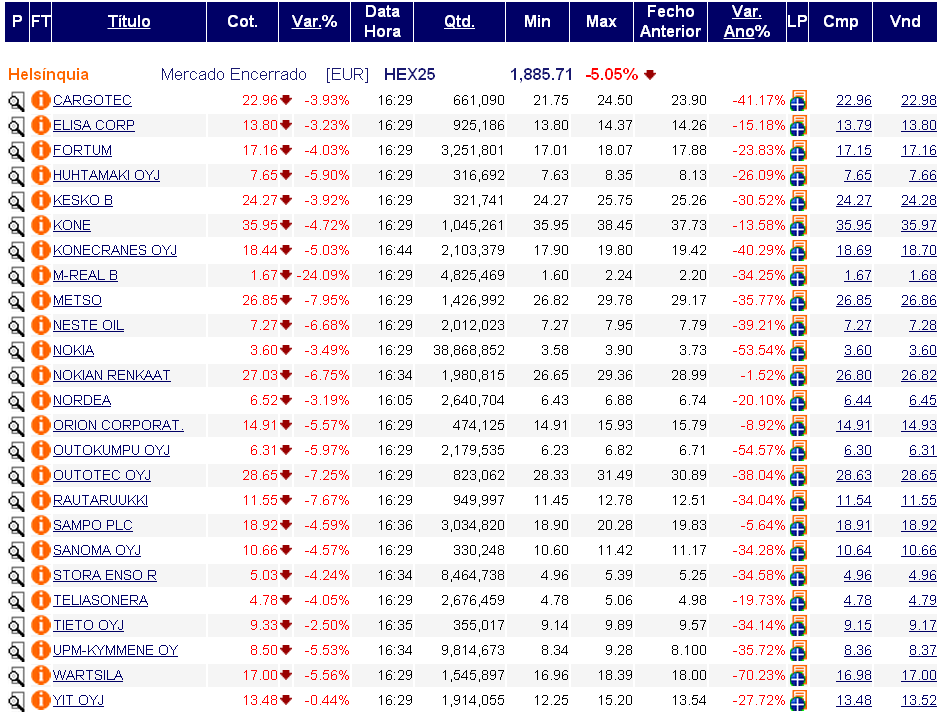Click the LP add icon for NOKIA

tap(799, 350)
